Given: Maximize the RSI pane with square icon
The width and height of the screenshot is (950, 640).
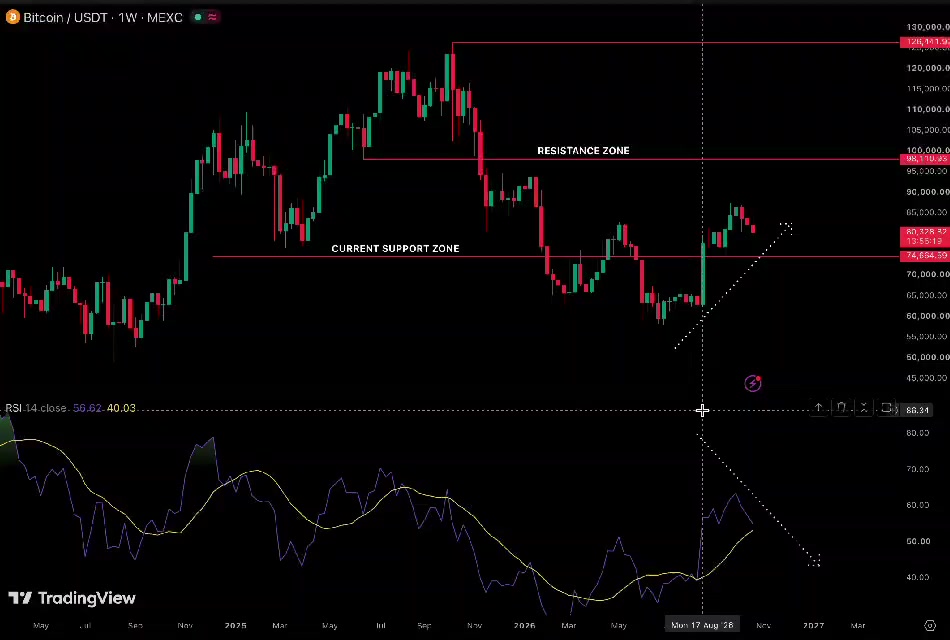Looking at the screenshot, I should coord(886,408).
